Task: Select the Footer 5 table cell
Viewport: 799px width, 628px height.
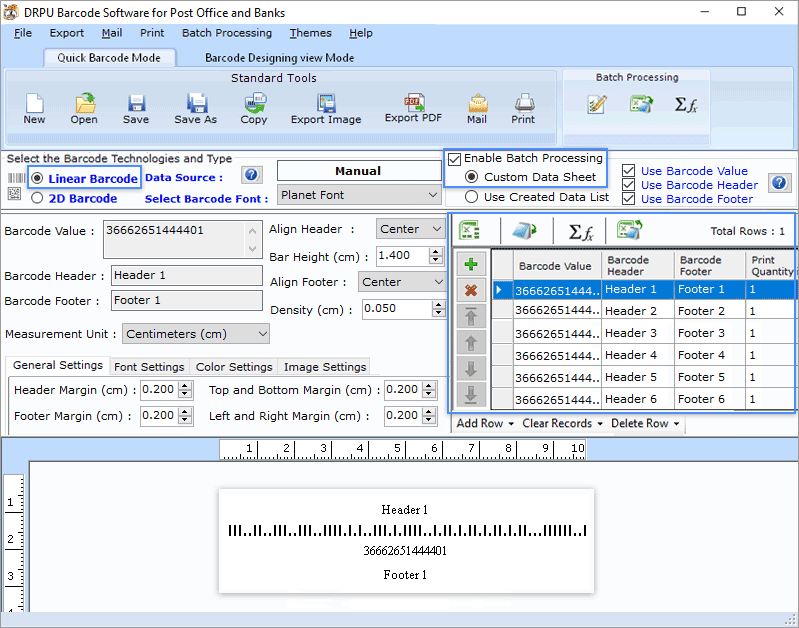Action: 710,377
